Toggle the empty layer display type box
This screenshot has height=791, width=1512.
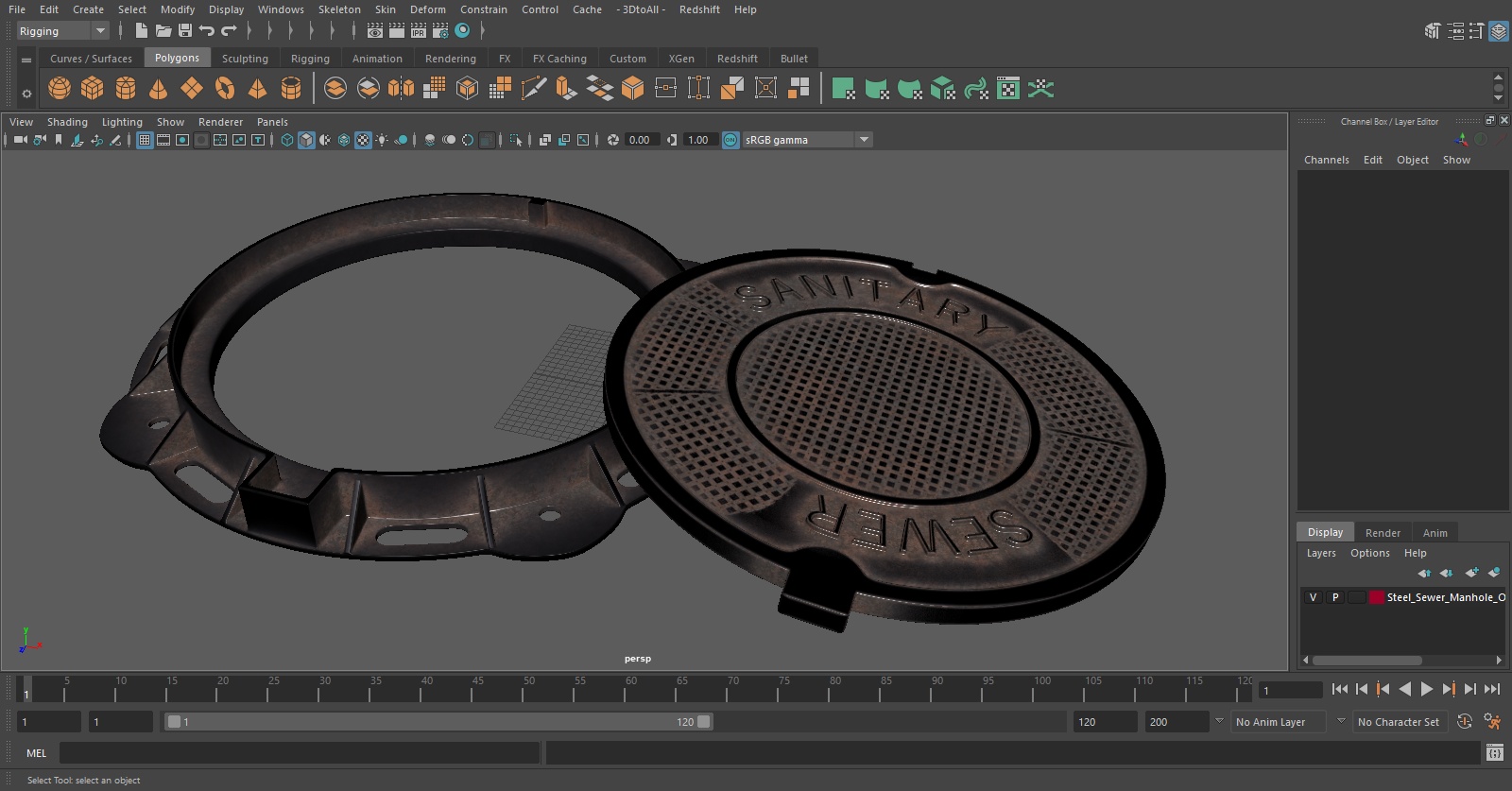pos(1357,597)
